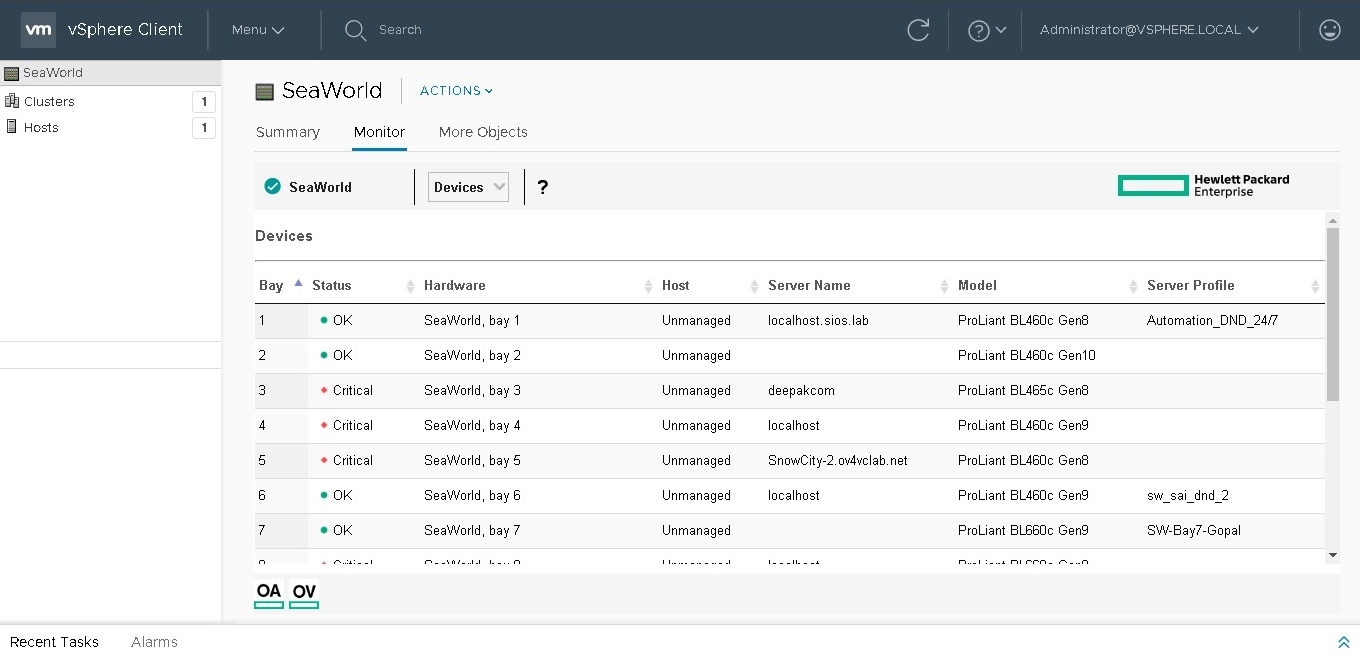Image resolution: width=1360 pixels, height=659 pixels.
Task: Click the OA icon at bottom
Action: tap(269, 593)
